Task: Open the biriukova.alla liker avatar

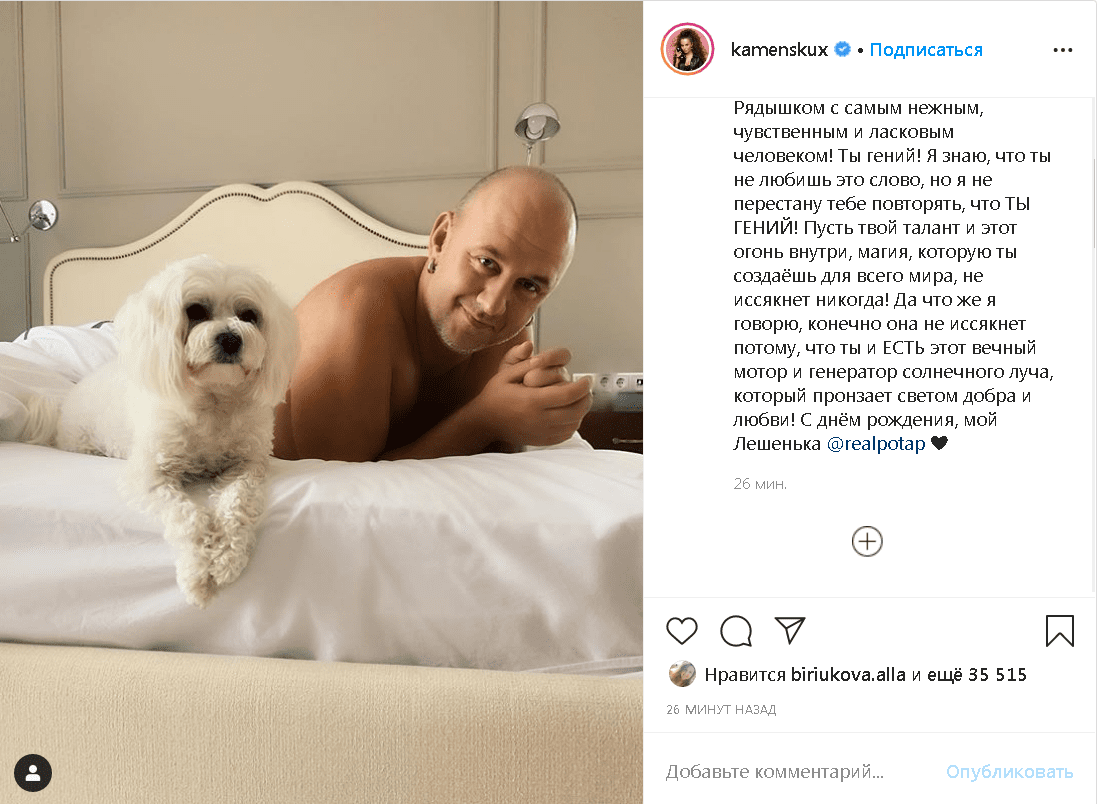Action: click(681, 674)
